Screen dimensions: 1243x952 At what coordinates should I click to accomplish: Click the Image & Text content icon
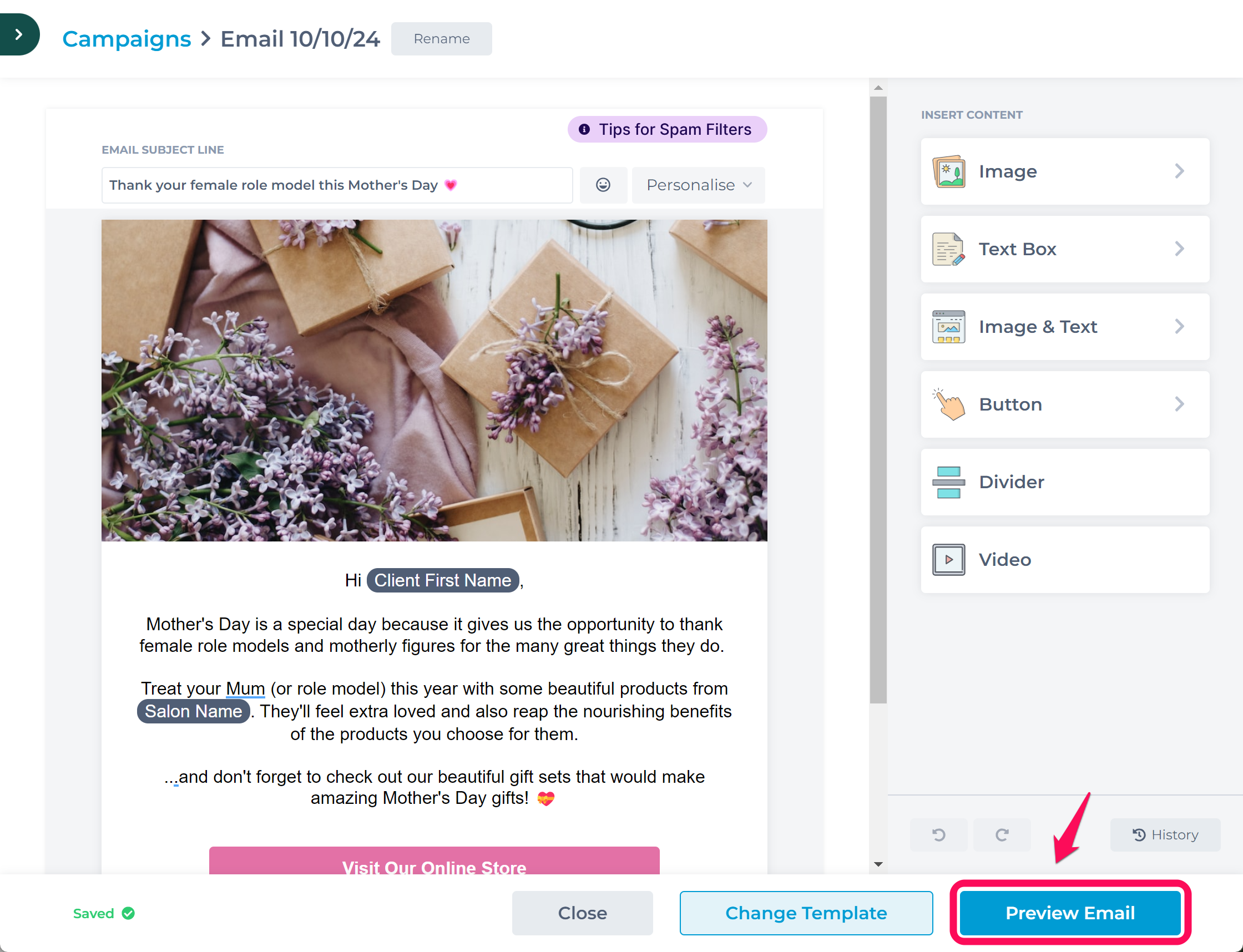[x=949, y=326]
